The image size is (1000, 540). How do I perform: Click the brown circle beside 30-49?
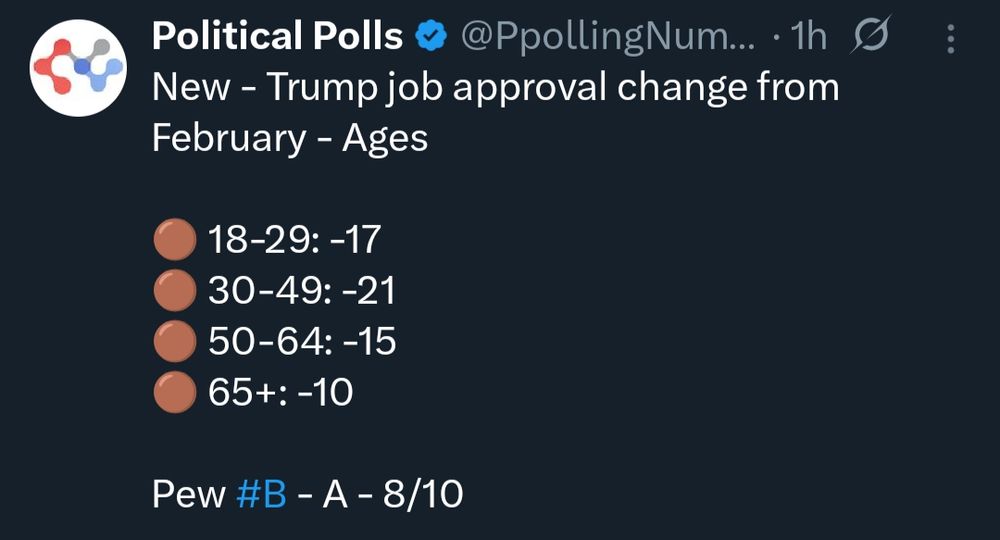[175, 290]
